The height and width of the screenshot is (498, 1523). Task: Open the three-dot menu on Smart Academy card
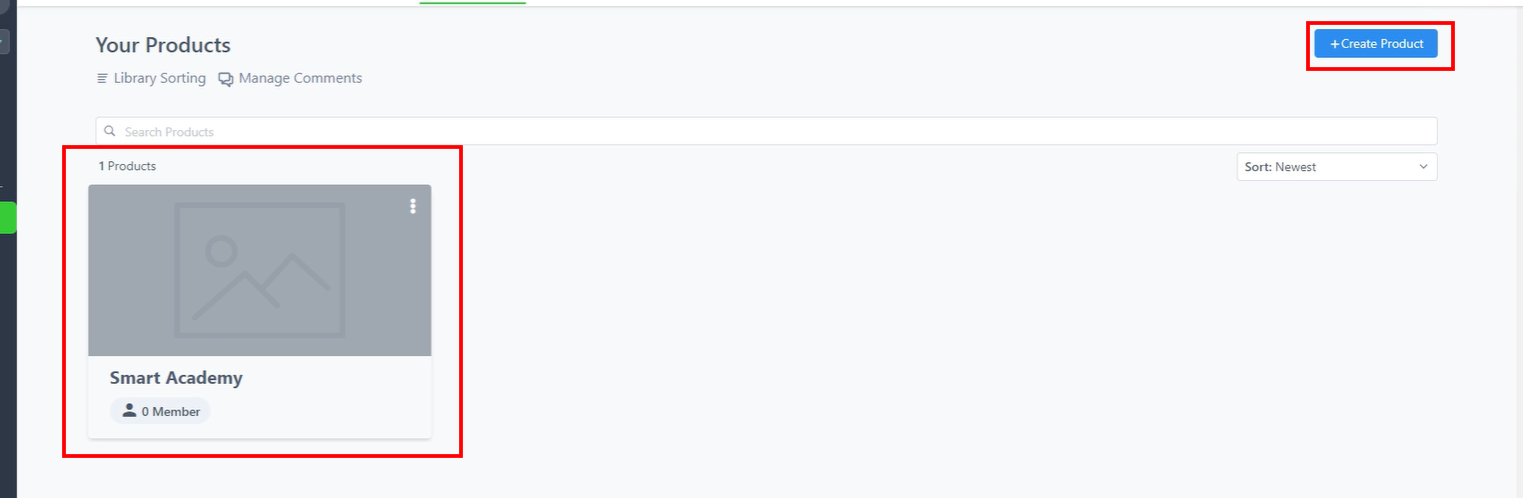coord(412,206)
